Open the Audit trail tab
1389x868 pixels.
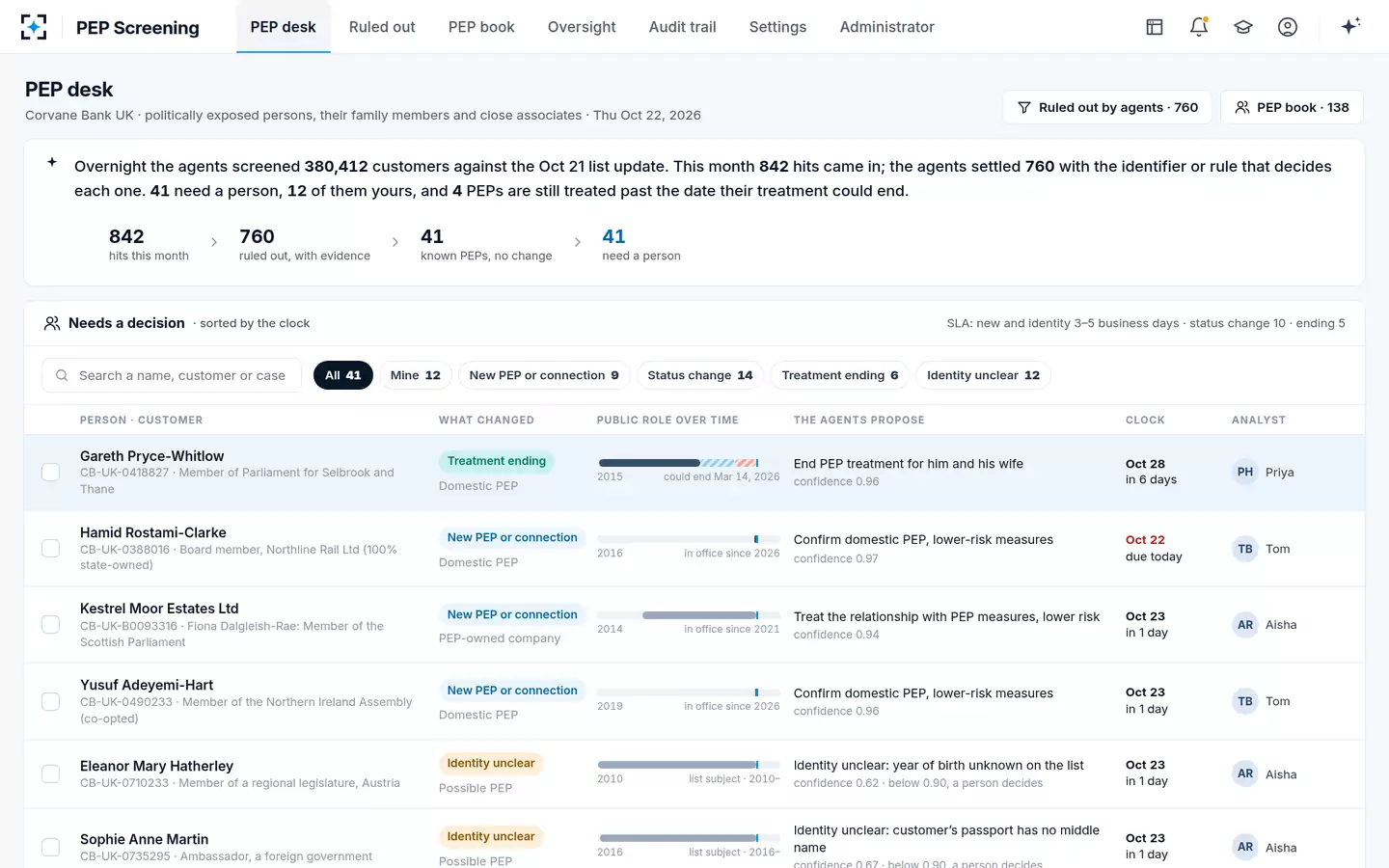click(683, 27)
